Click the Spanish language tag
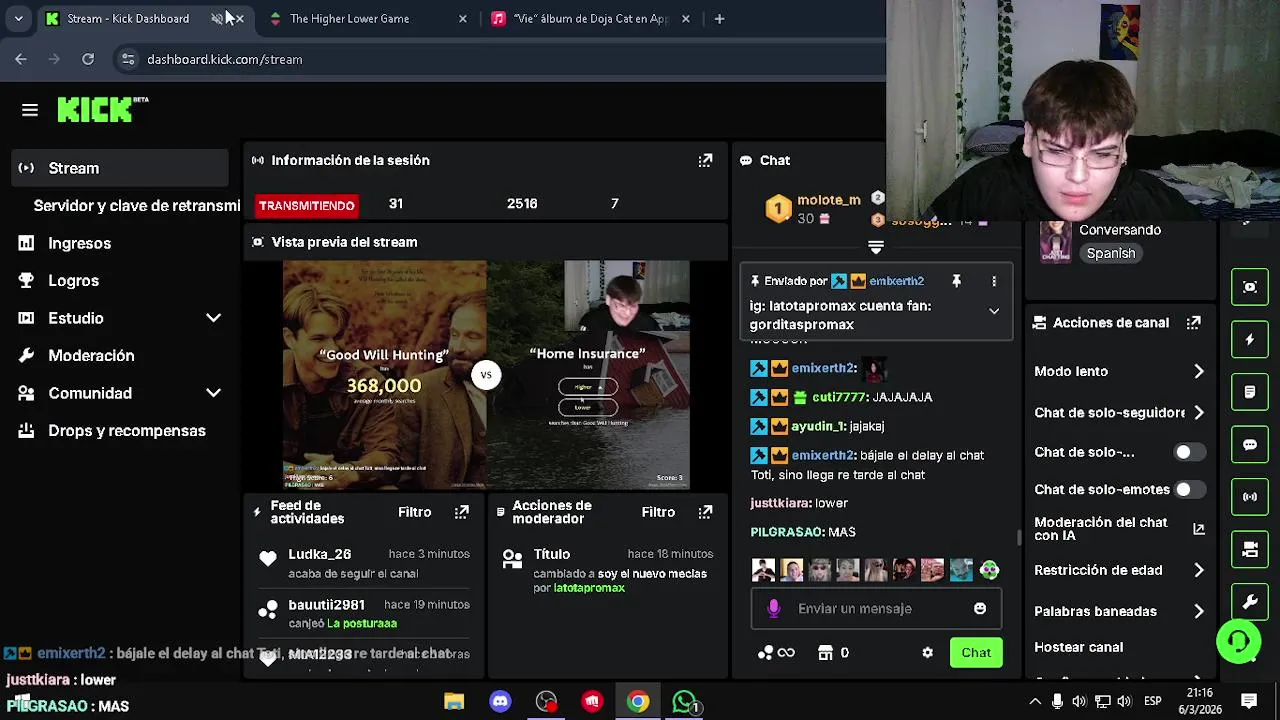 [x=1111, y=253]
